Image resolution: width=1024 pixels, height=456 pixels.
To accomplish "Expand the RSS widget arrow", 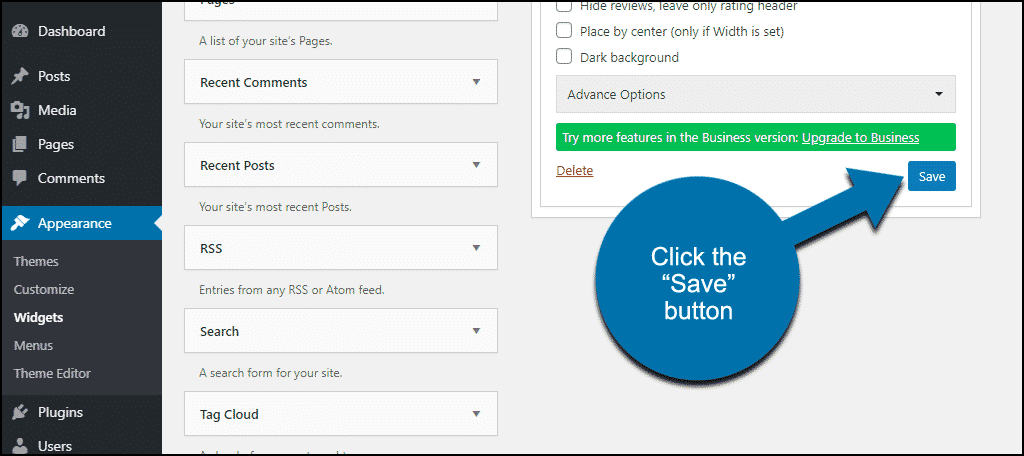I will pyautogui.click(x=476, y=248).
